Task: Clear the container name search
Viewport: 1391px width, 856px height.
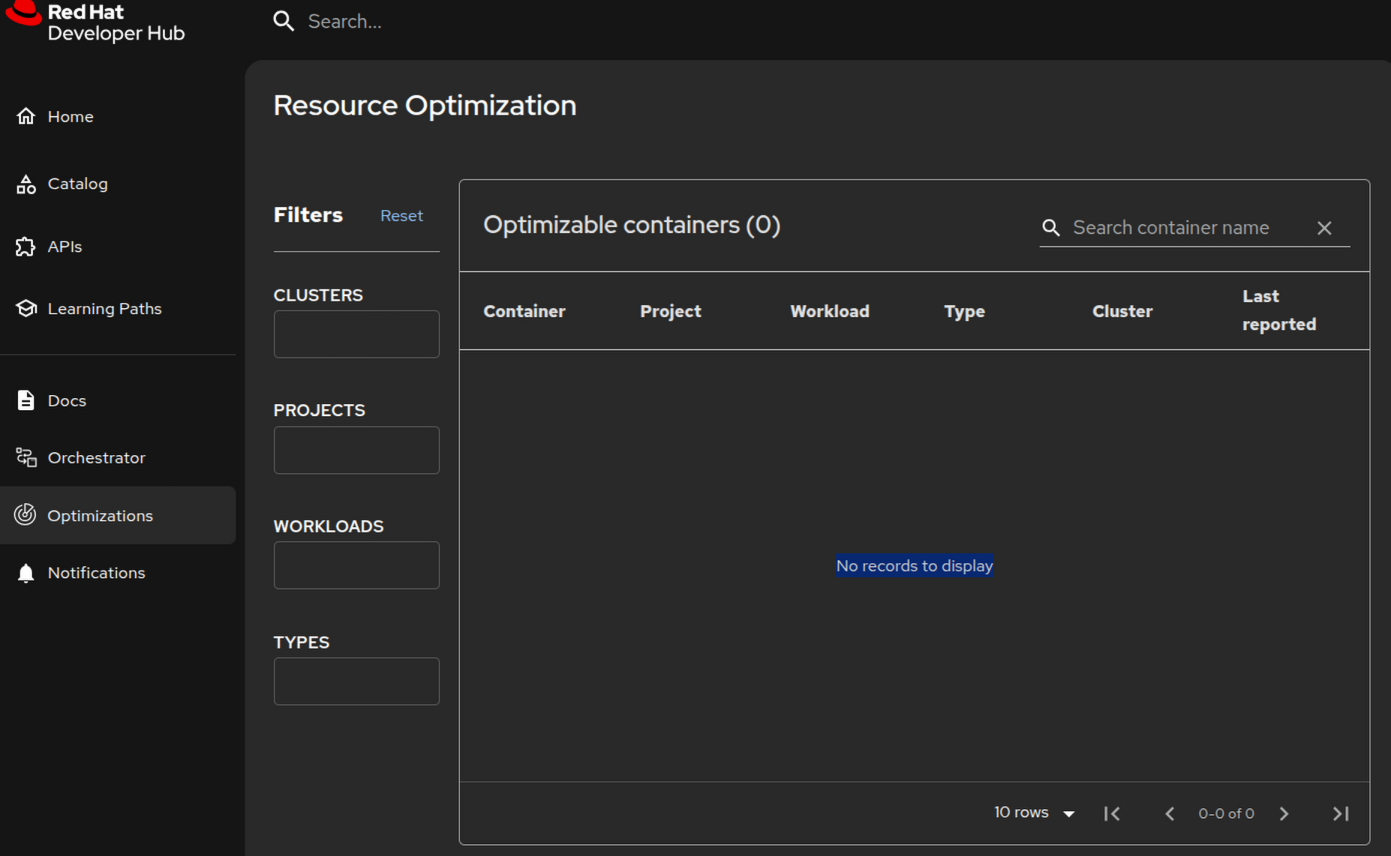Action: [x=1324, y=228]
